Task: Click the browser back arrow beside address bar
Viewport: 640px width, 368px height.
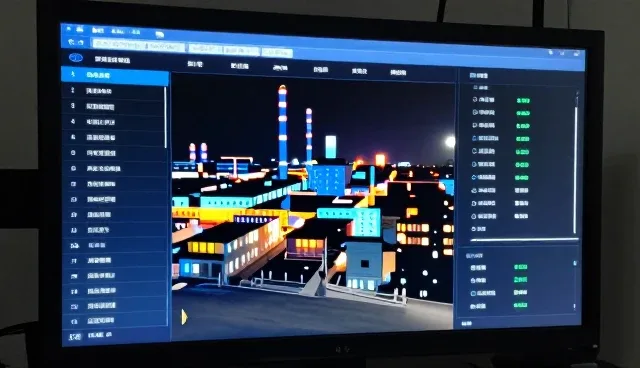Action: click(72, 42)
